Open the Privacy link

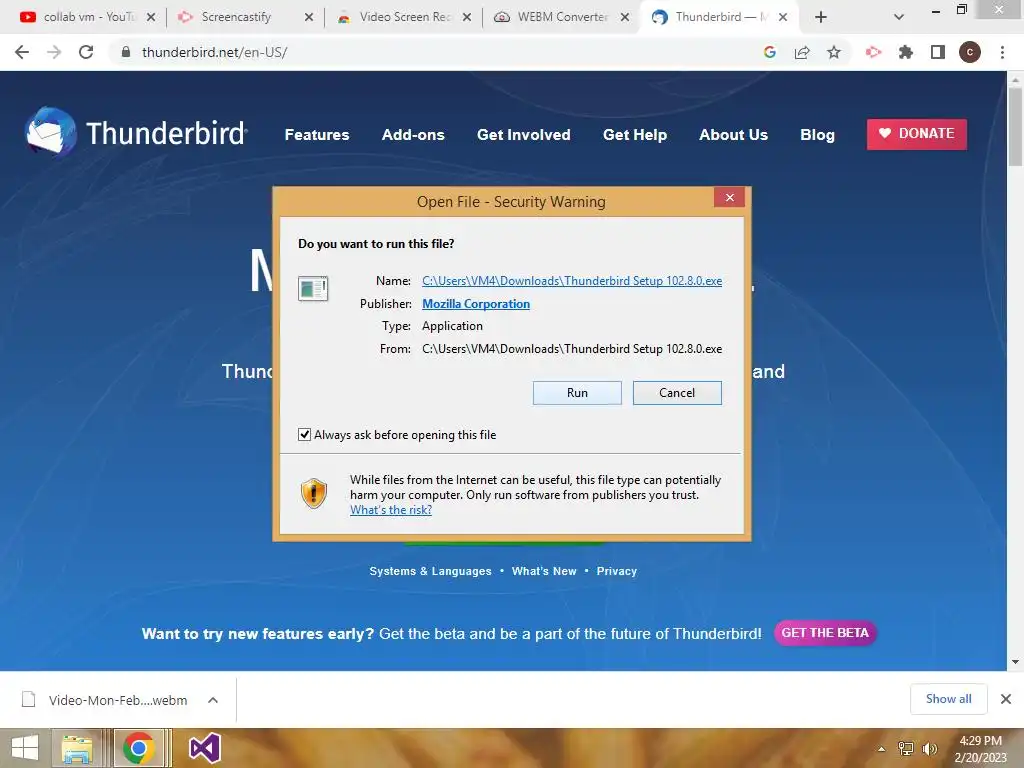click(x=616, y=571)
